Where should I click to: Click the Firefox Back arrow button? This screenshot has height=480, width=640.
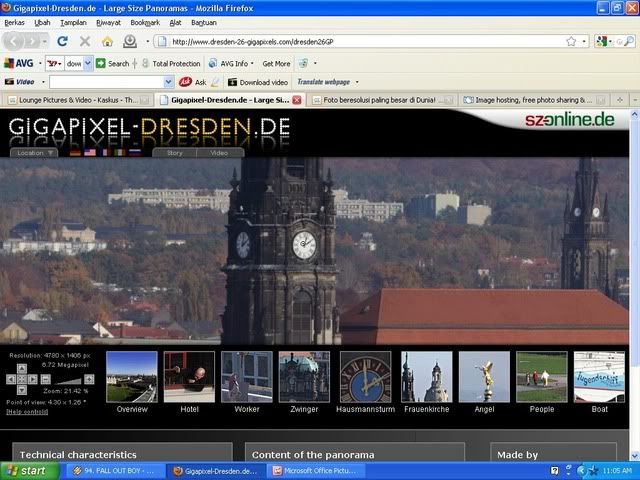pos(13,41)
